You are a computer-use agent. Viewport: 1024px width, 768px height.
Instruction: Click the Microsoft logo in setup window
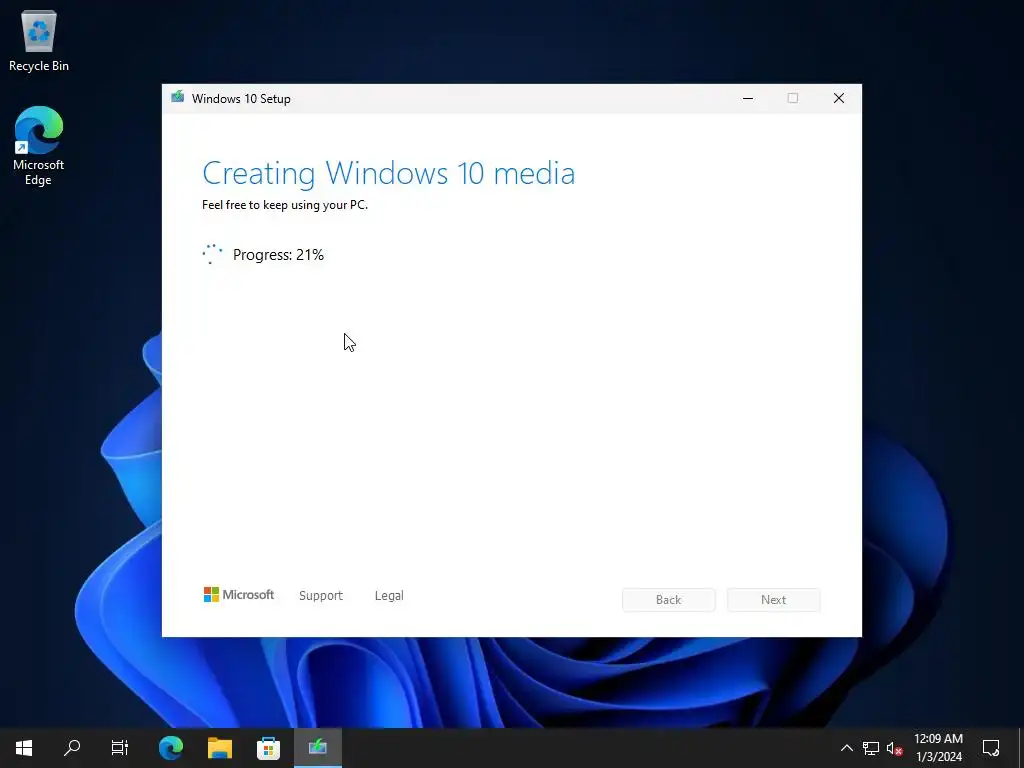point(239,594)
